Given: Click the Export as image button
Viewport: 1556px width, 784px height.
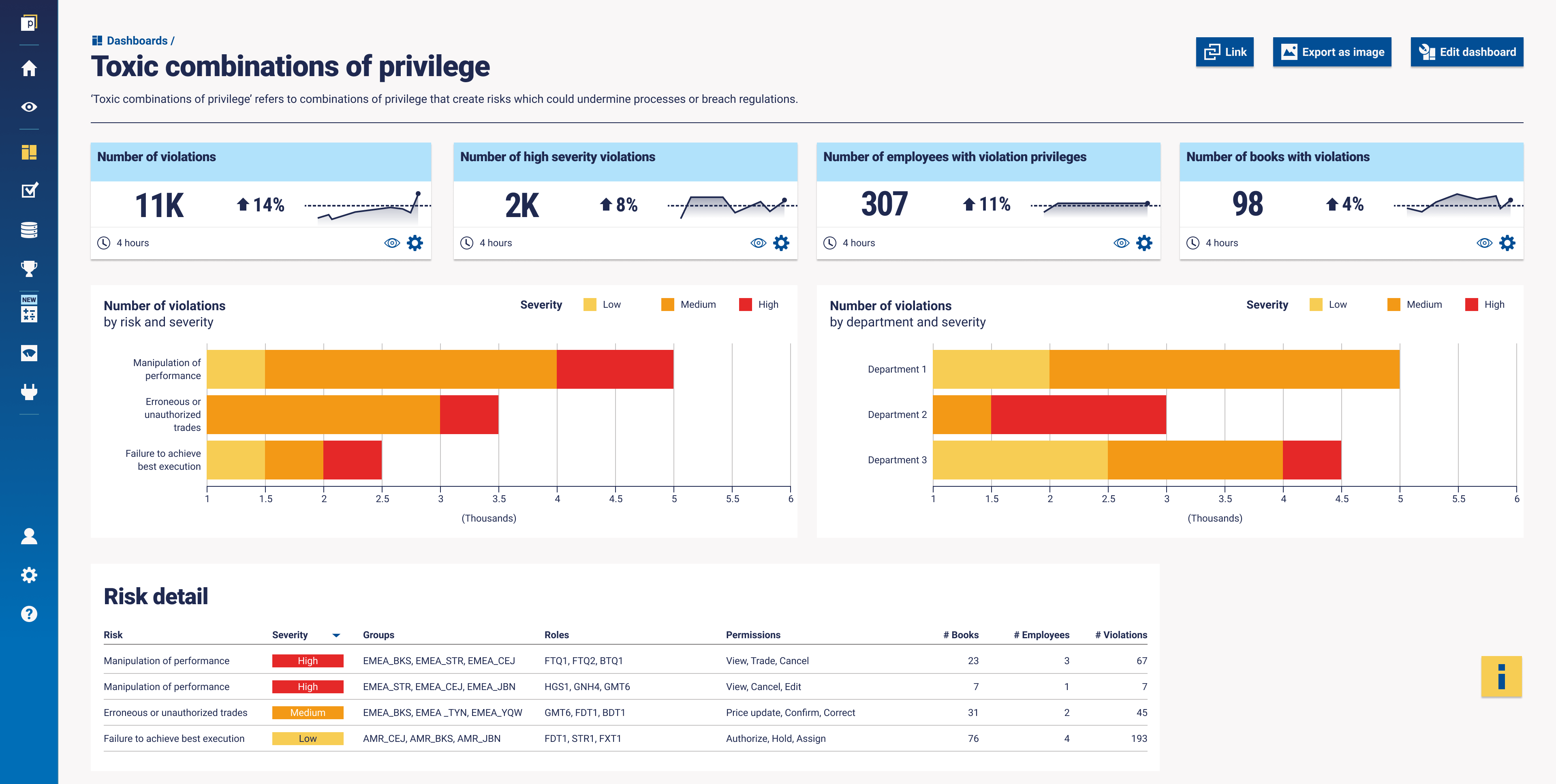Looking at the screenshot, I should 1332,52.
